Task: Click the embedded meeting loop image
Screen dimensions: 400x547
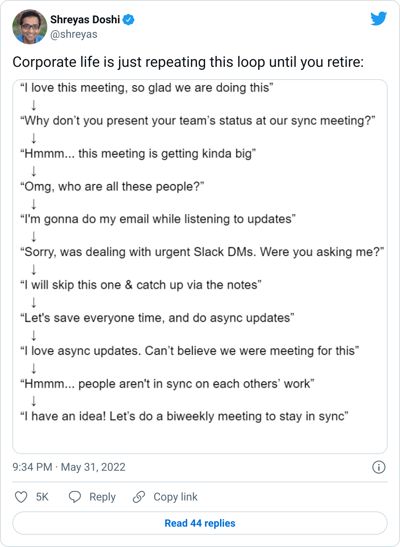Action: coord(200,267)
